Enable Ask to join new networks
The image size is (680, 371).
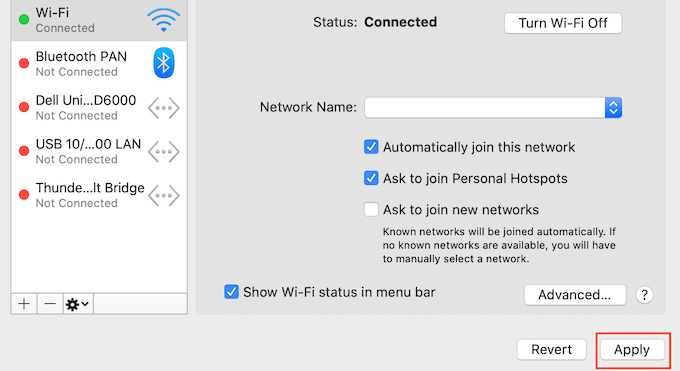371,210
